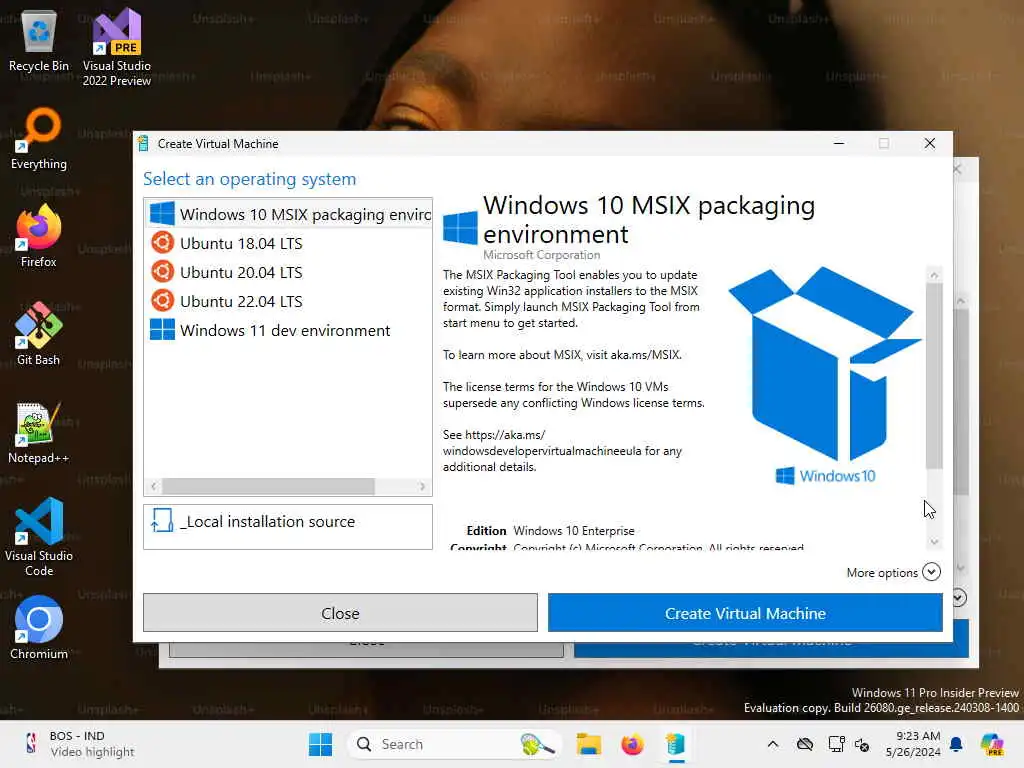Launch Visual Studio 2022 Preview shortcut
The image size is (1024, 768).
coord(117,47)
